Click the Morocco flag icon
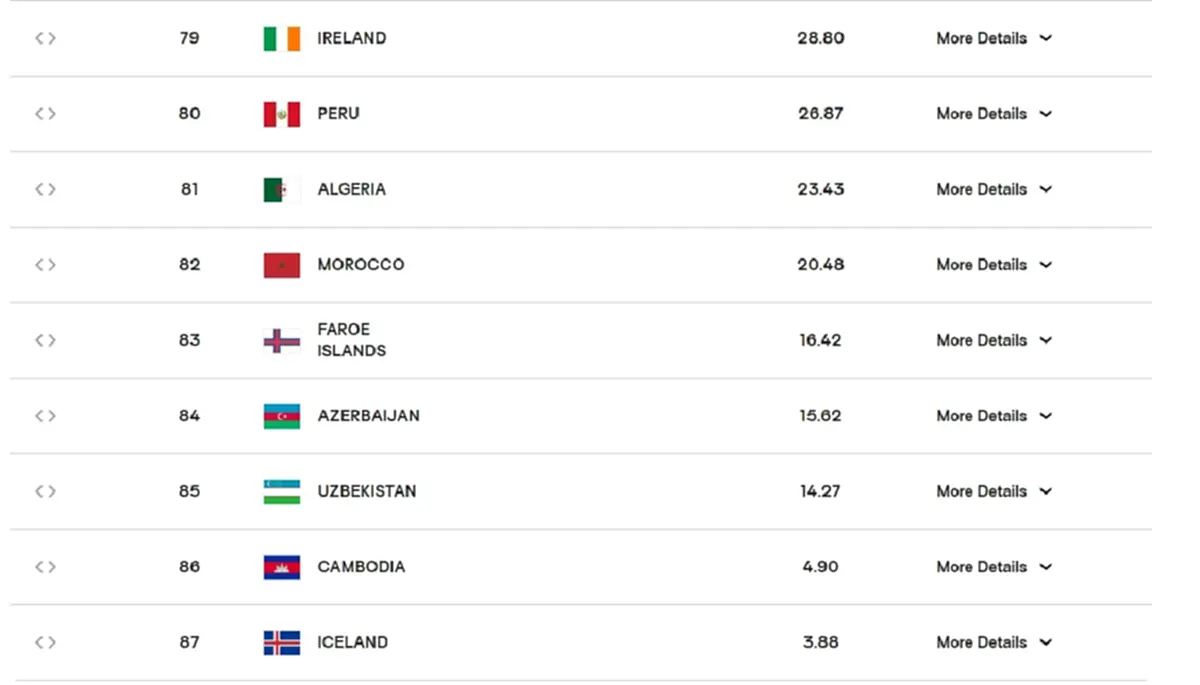 (x=281, y=265)
